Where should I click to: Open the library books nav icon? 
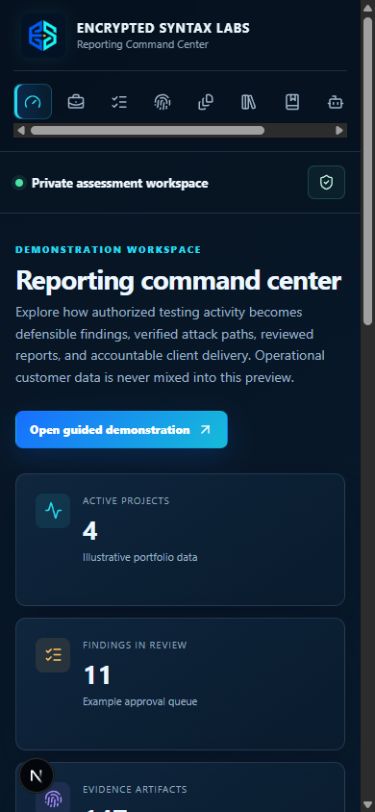click(249, 102)
